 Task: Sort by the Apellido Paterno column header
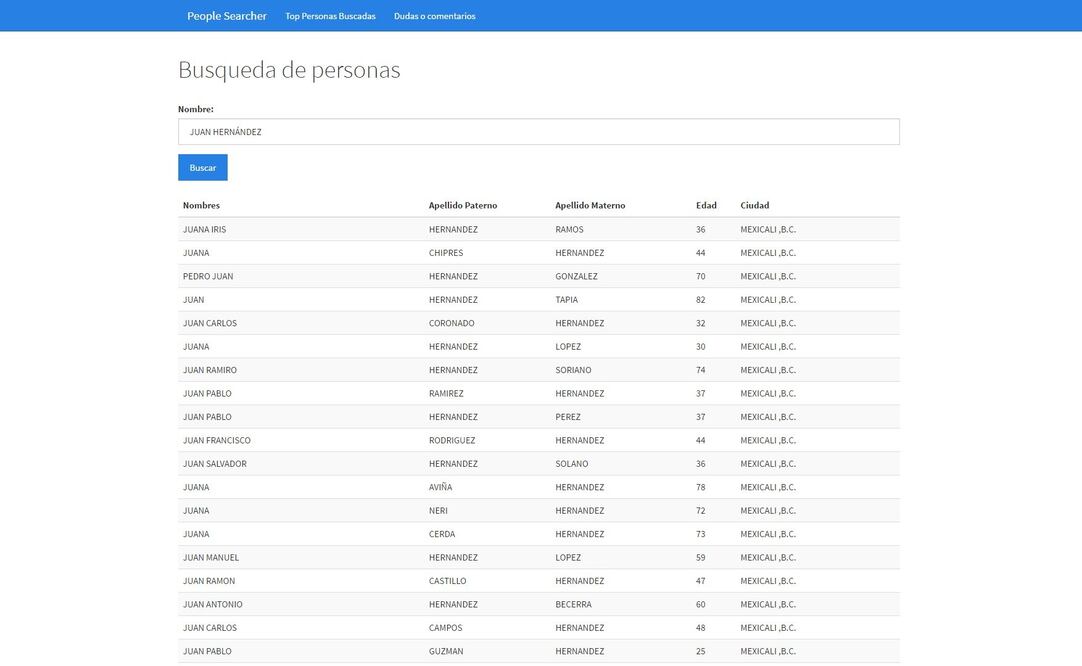(x=465, y=202)
